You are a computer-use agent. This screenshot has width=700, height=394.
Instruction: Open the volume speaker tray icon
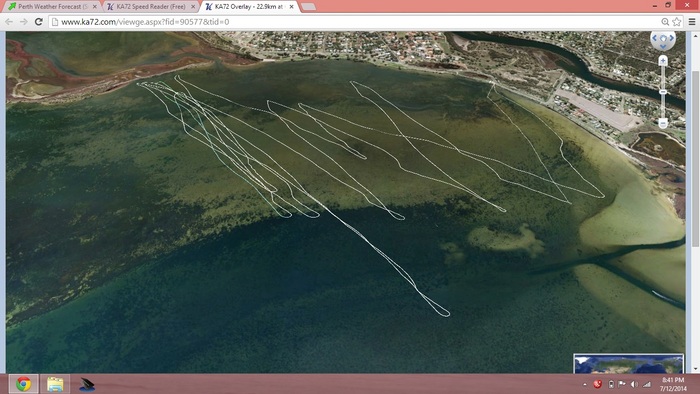coord(633,384)
